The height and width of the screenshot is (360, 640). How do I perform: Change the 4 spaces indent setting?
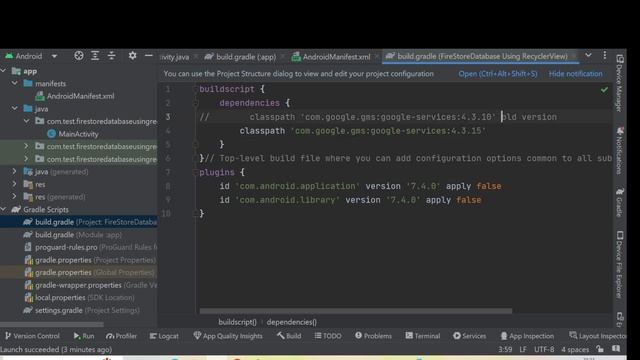point(575,349)
